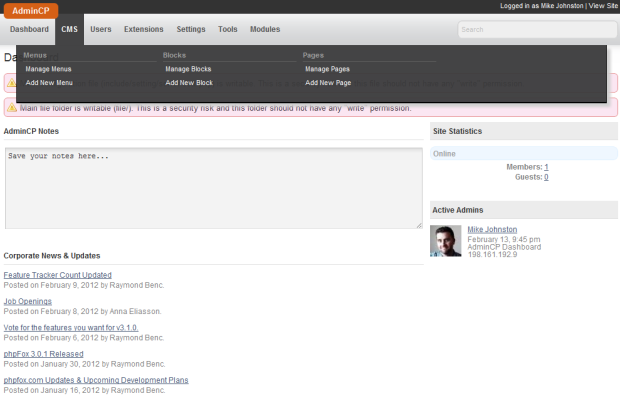Click the Pages column header in dropdown
This screenshot has width=620, height=396.
pos(313,55)
